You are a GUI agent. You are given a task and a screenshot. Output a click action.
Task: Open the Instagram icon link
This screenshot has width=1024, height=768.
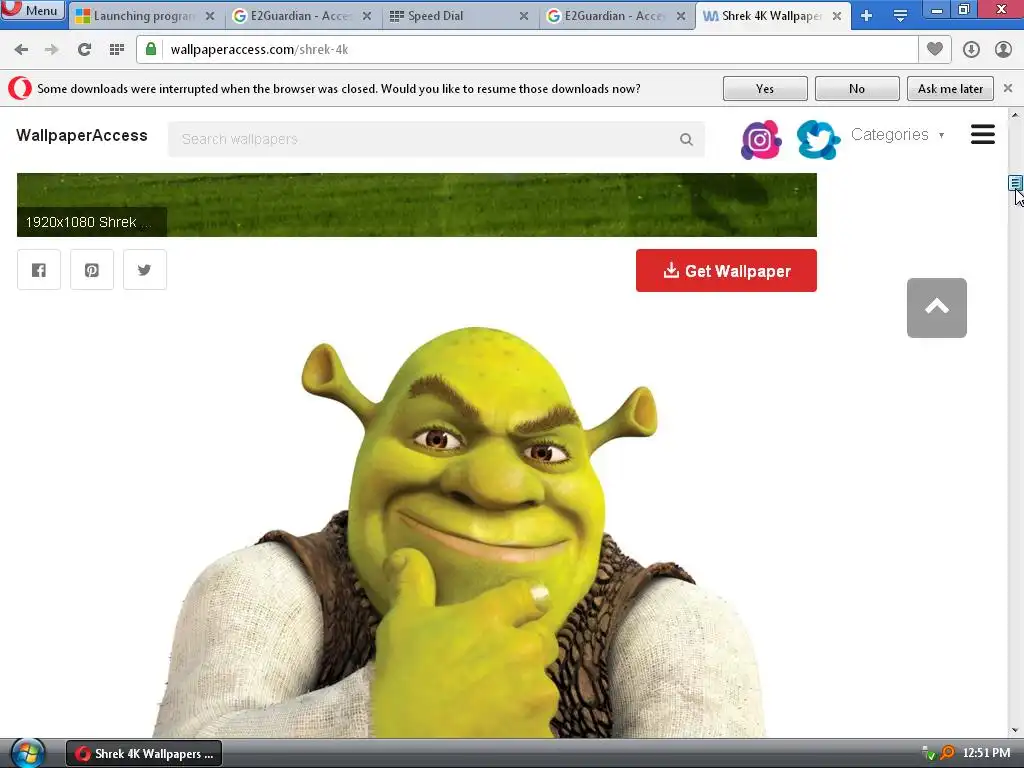point(761,140)
